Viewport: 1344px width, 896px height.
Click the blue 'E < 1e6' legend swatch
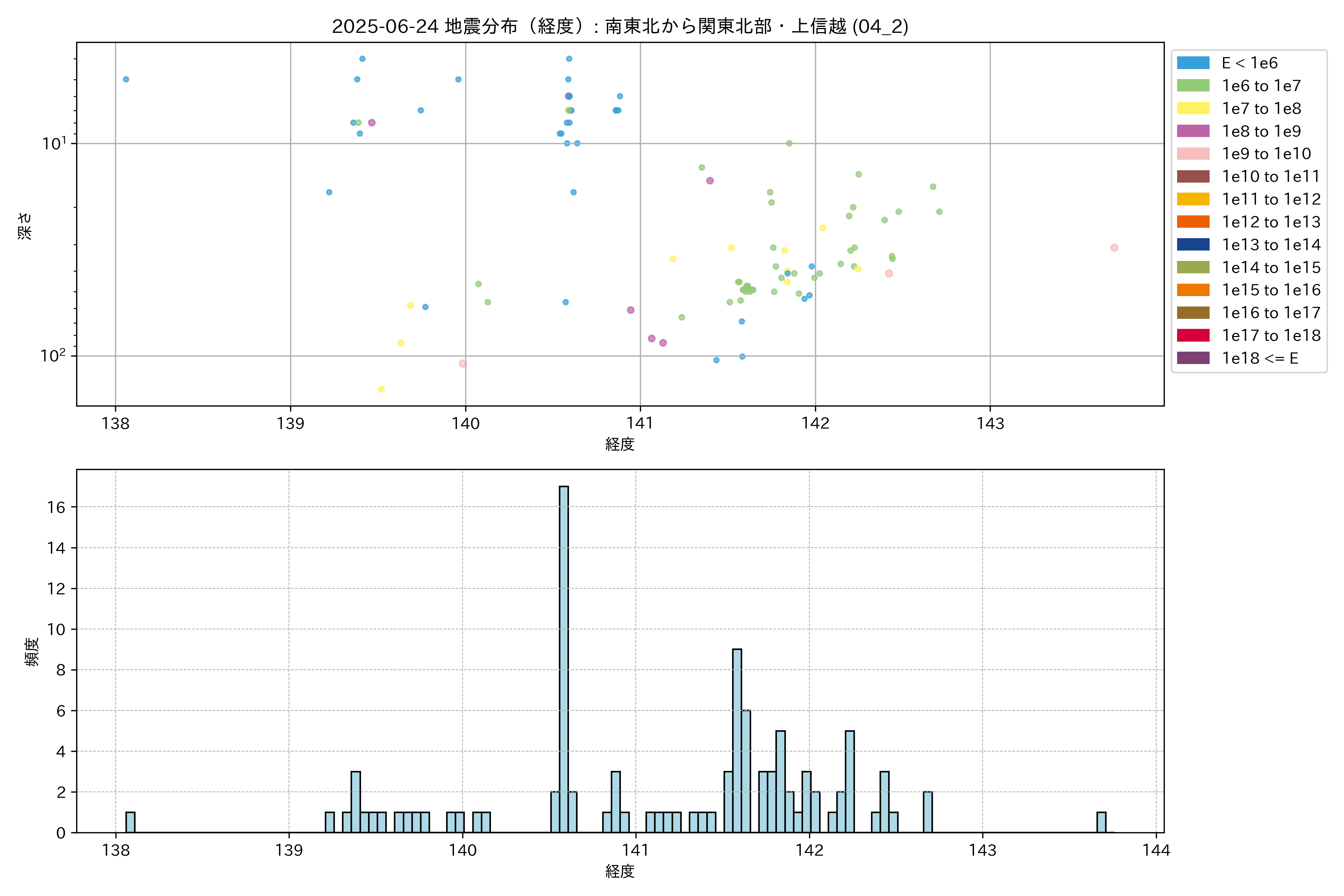[1192, 63]
